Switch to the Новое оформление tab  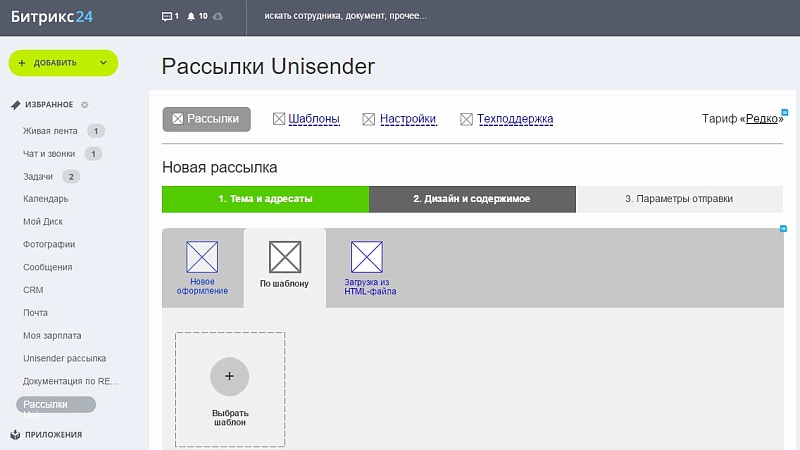[203, 267]
